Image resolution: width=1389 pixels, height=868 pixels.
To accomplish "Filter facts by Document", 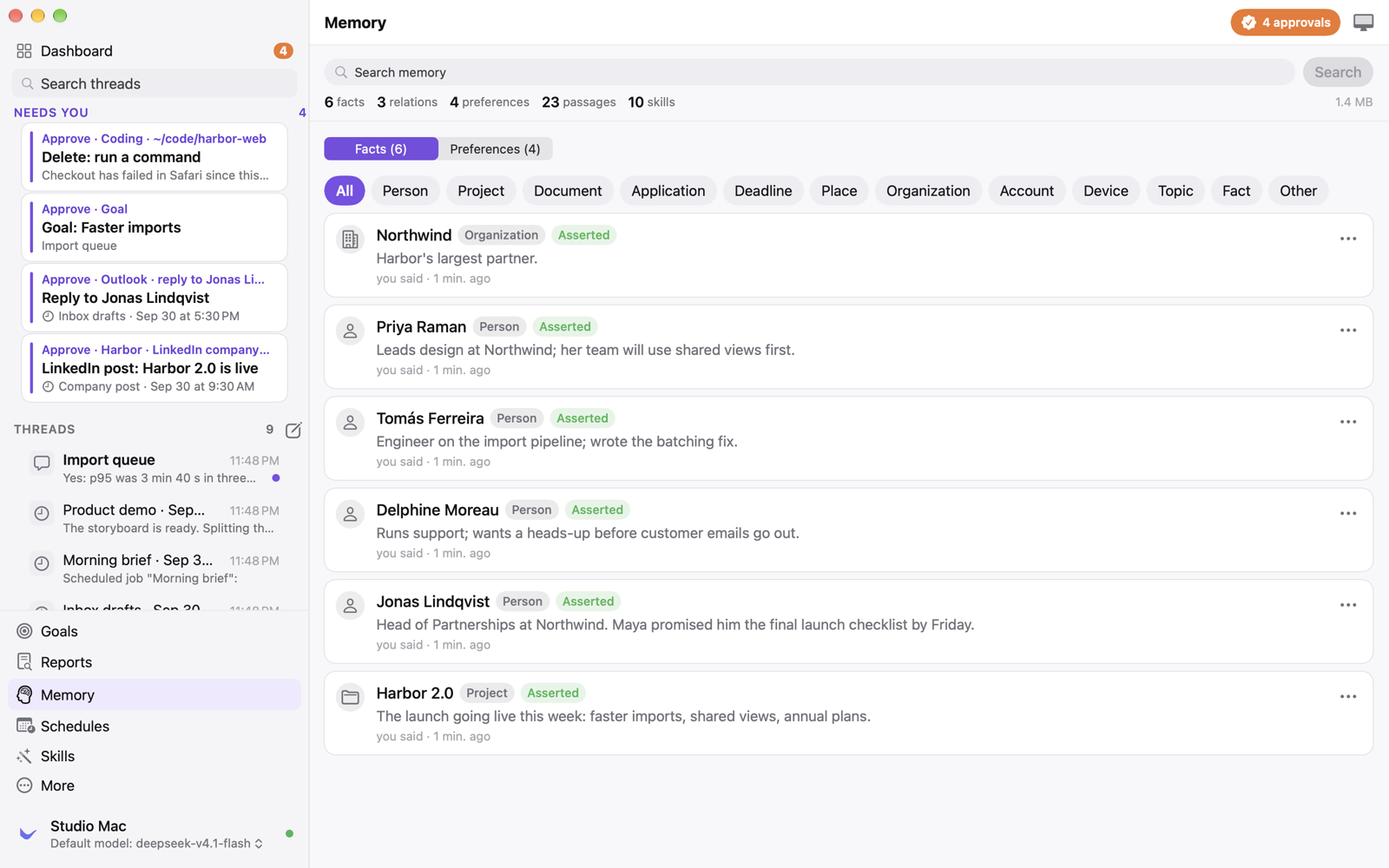I will [x=568, y=191].
